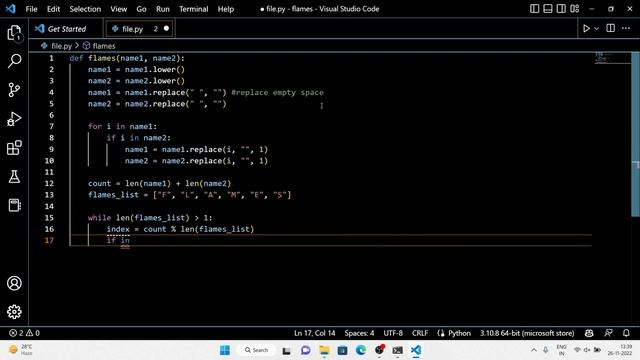Open the Help menu
Screen dimensions: 640x360
tap(226, 9)
